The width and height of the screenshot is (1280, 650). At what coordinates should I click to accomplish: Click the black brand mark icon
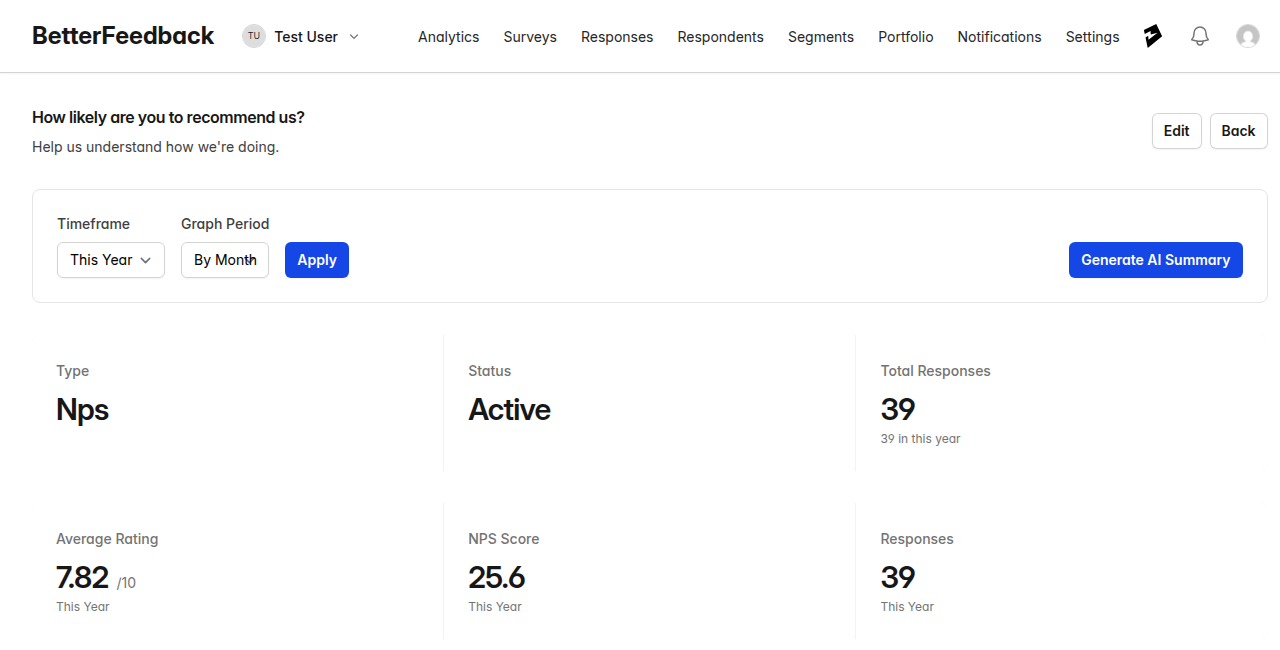point(1153,36)
